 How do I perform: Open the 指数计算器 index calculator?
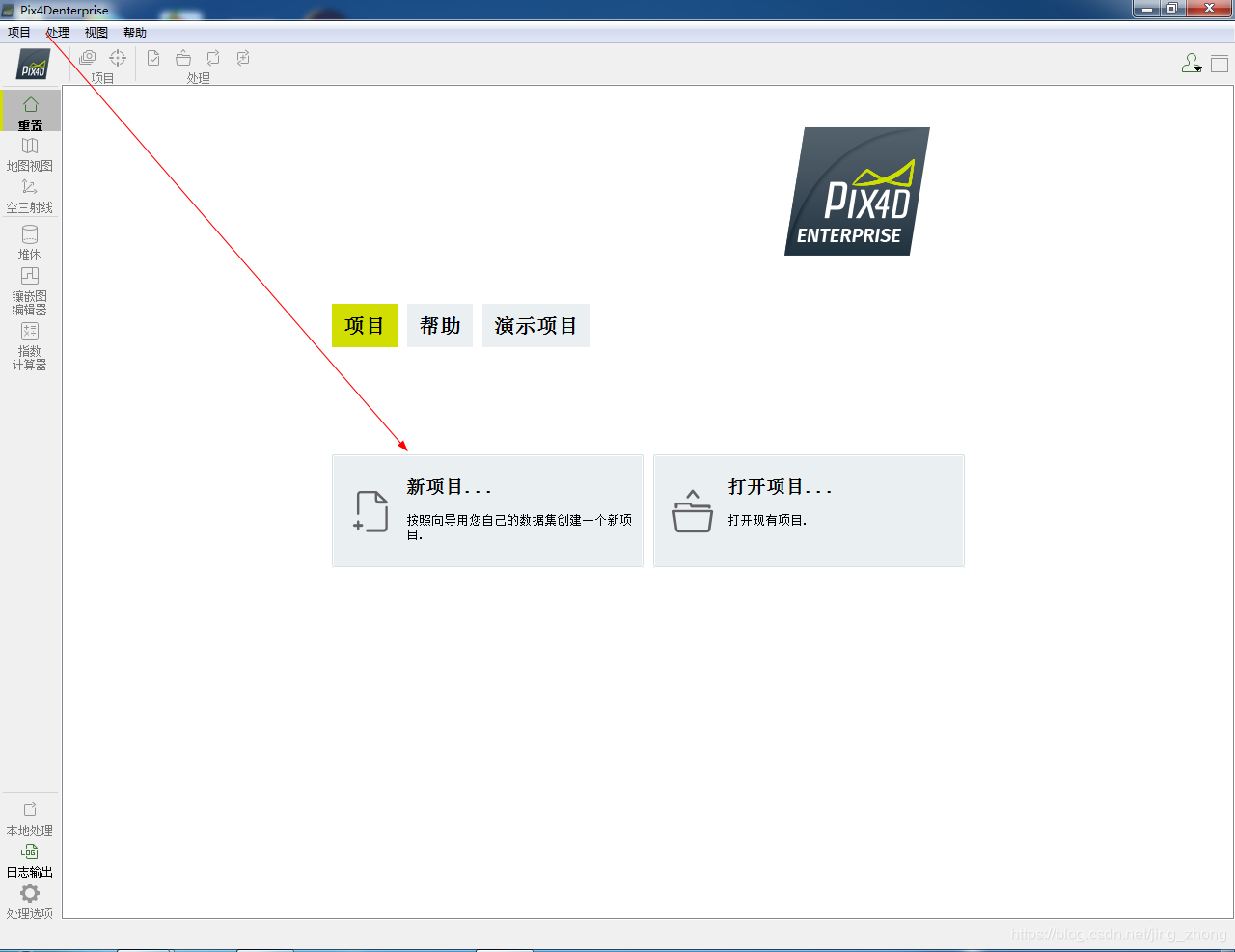30,345
